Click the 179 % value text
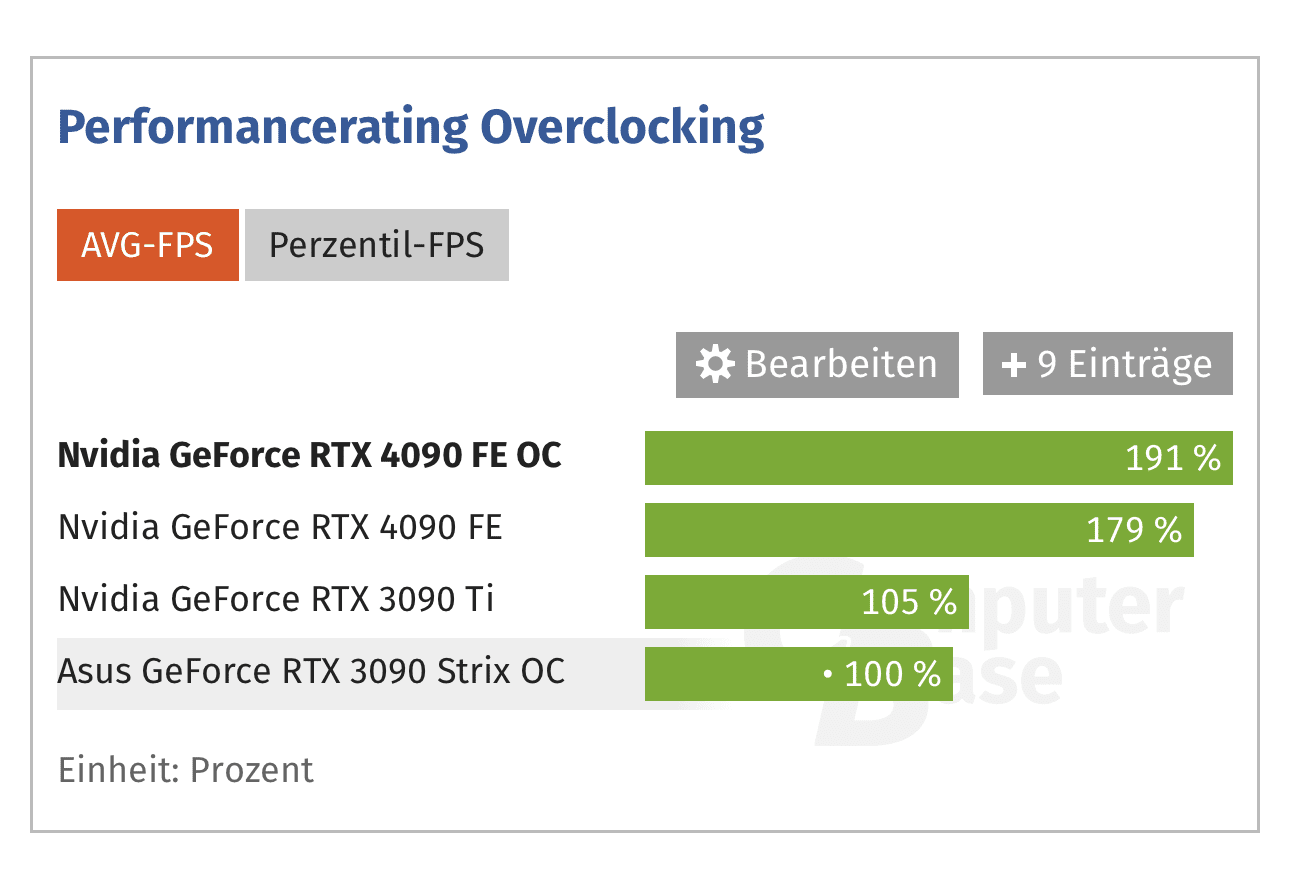This screenshot has width=1290, height=869. pos(1134,530)
